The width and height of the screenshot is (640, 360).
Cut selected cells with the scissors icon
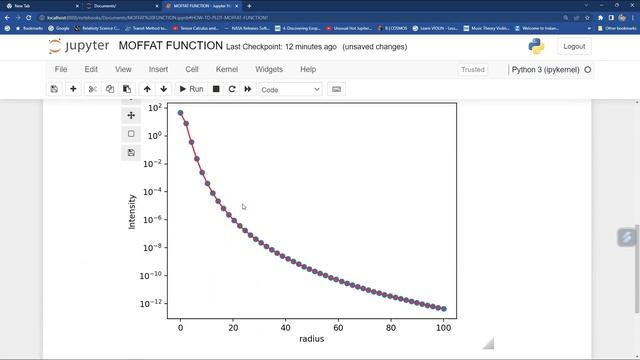pyautogui.click(x=93, y=89)
